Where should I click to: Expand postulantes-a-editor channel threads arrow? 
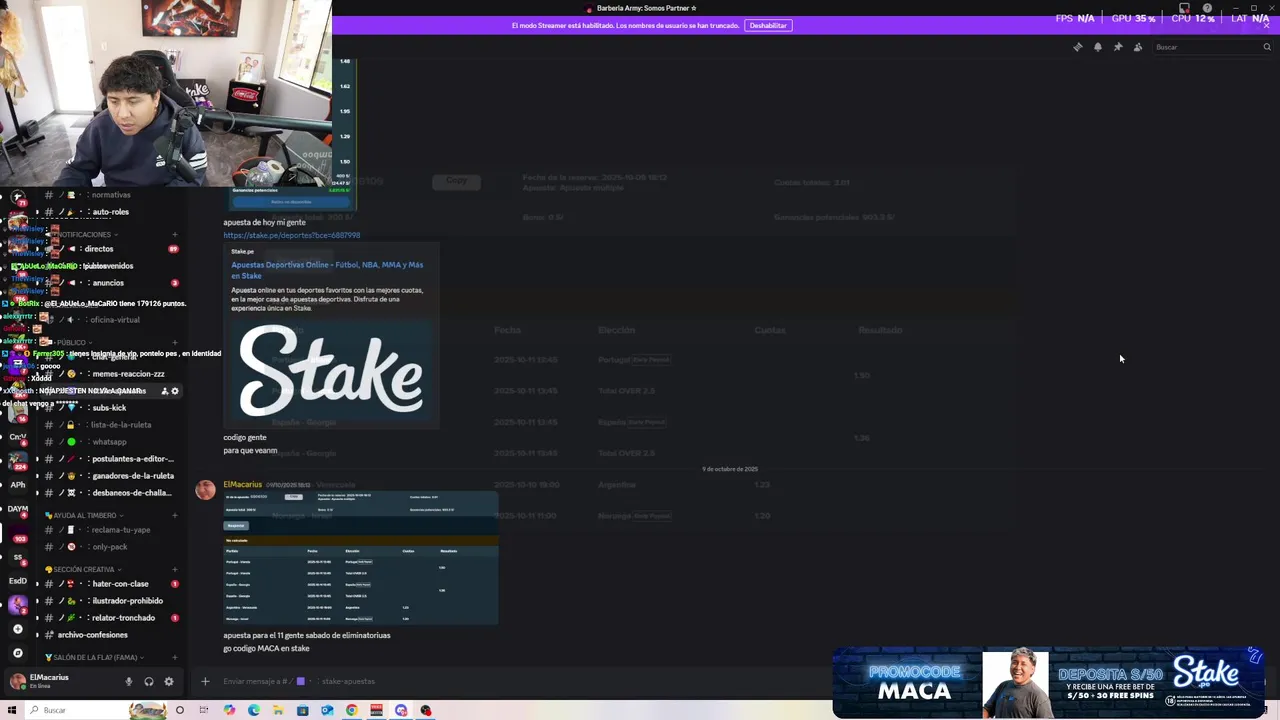pos(37,459)
